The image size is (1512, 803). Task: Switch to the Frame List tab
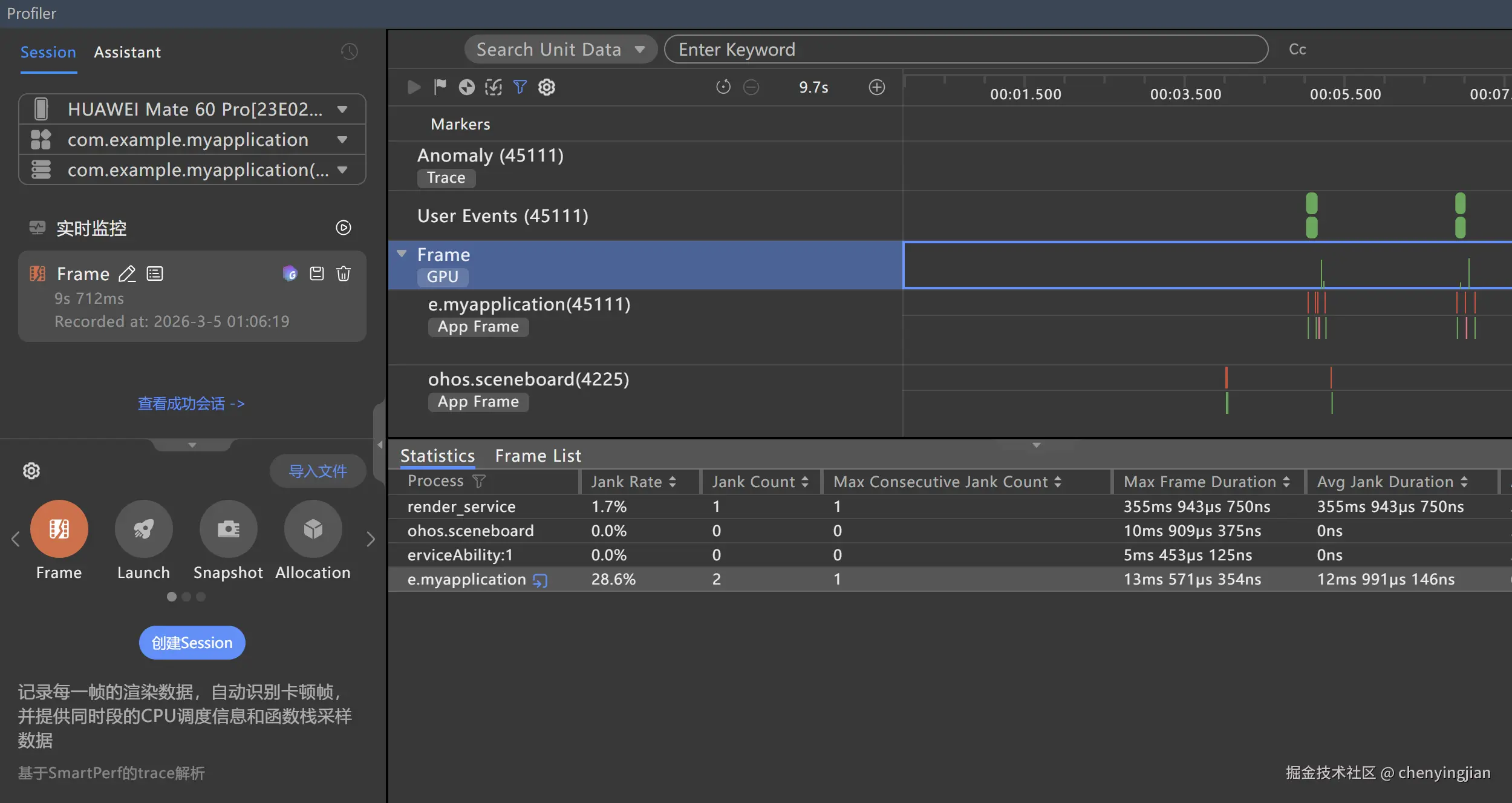[538, 456]
